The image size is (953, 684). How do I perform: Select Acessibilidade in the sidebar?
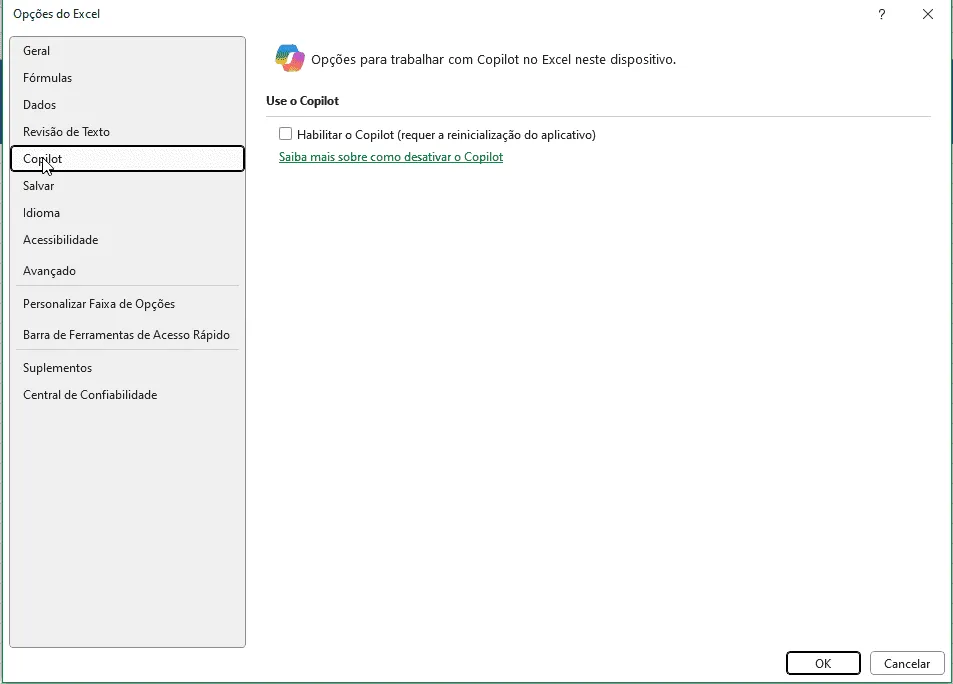pos(127,240)
